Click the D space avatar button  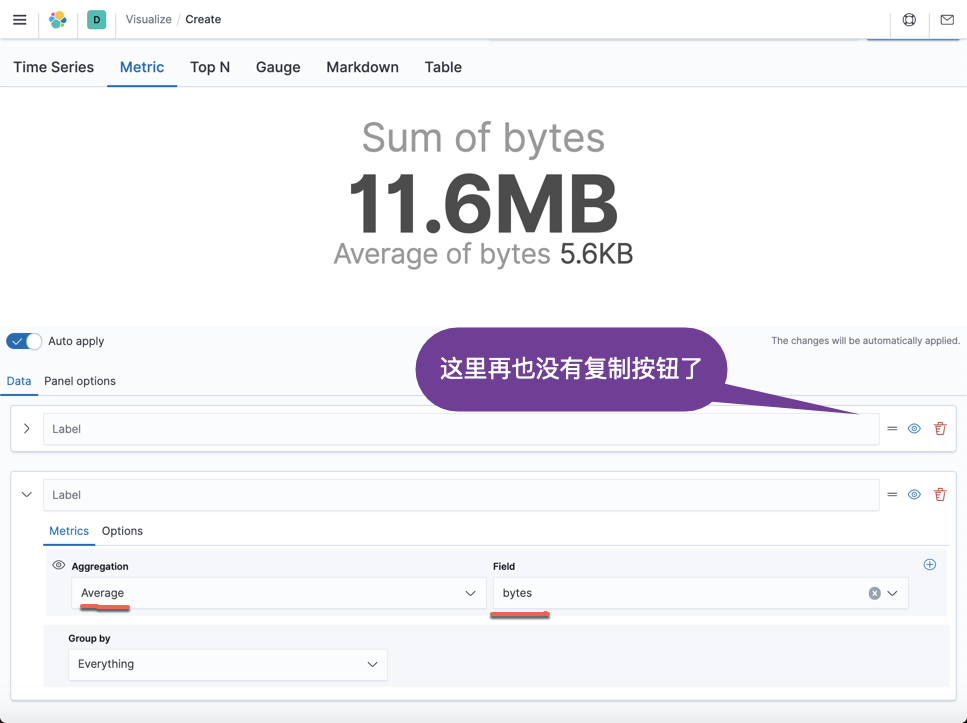(96, 19)
